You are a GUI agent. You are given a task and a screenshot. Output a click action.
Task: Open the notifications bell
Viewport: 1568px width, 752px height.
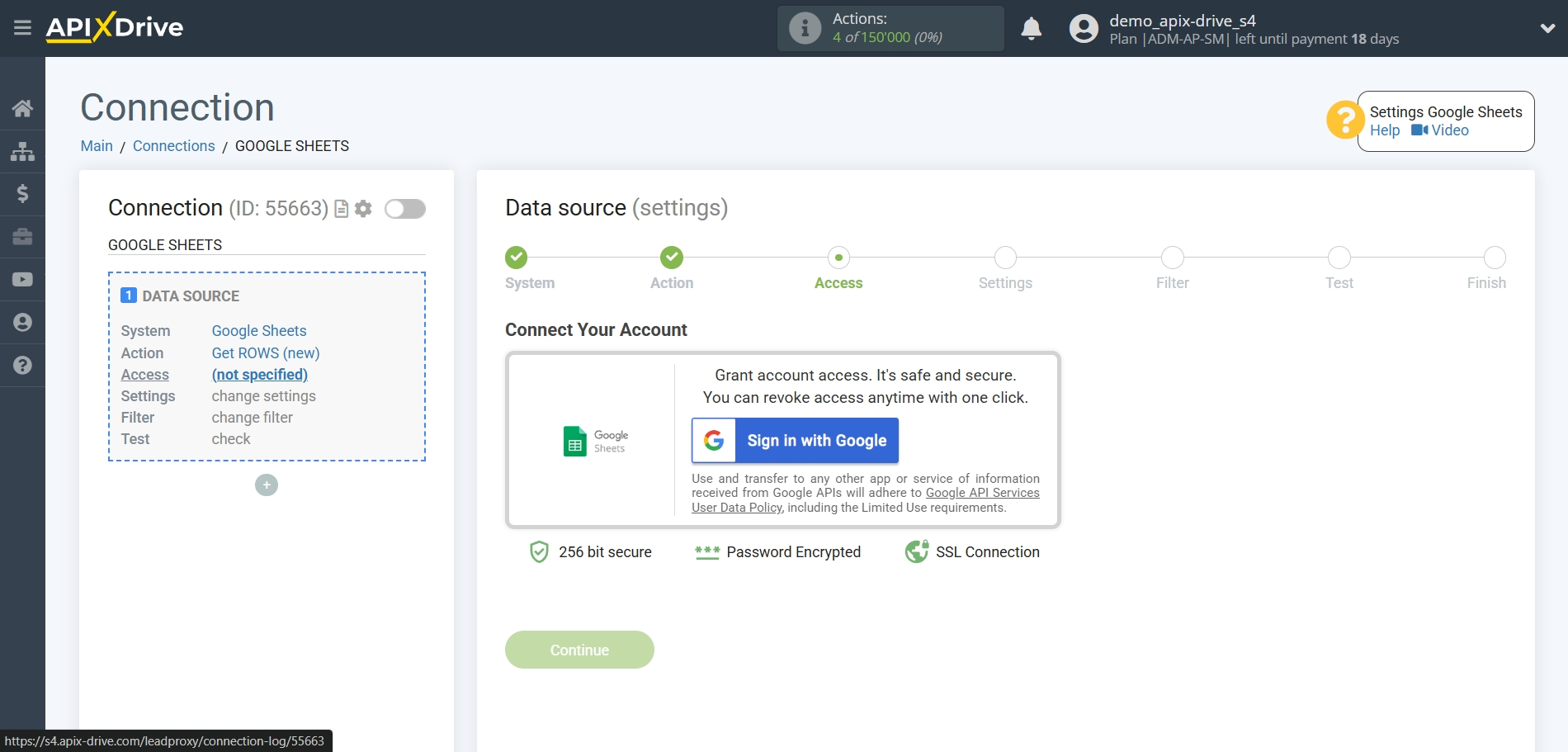1032,28
